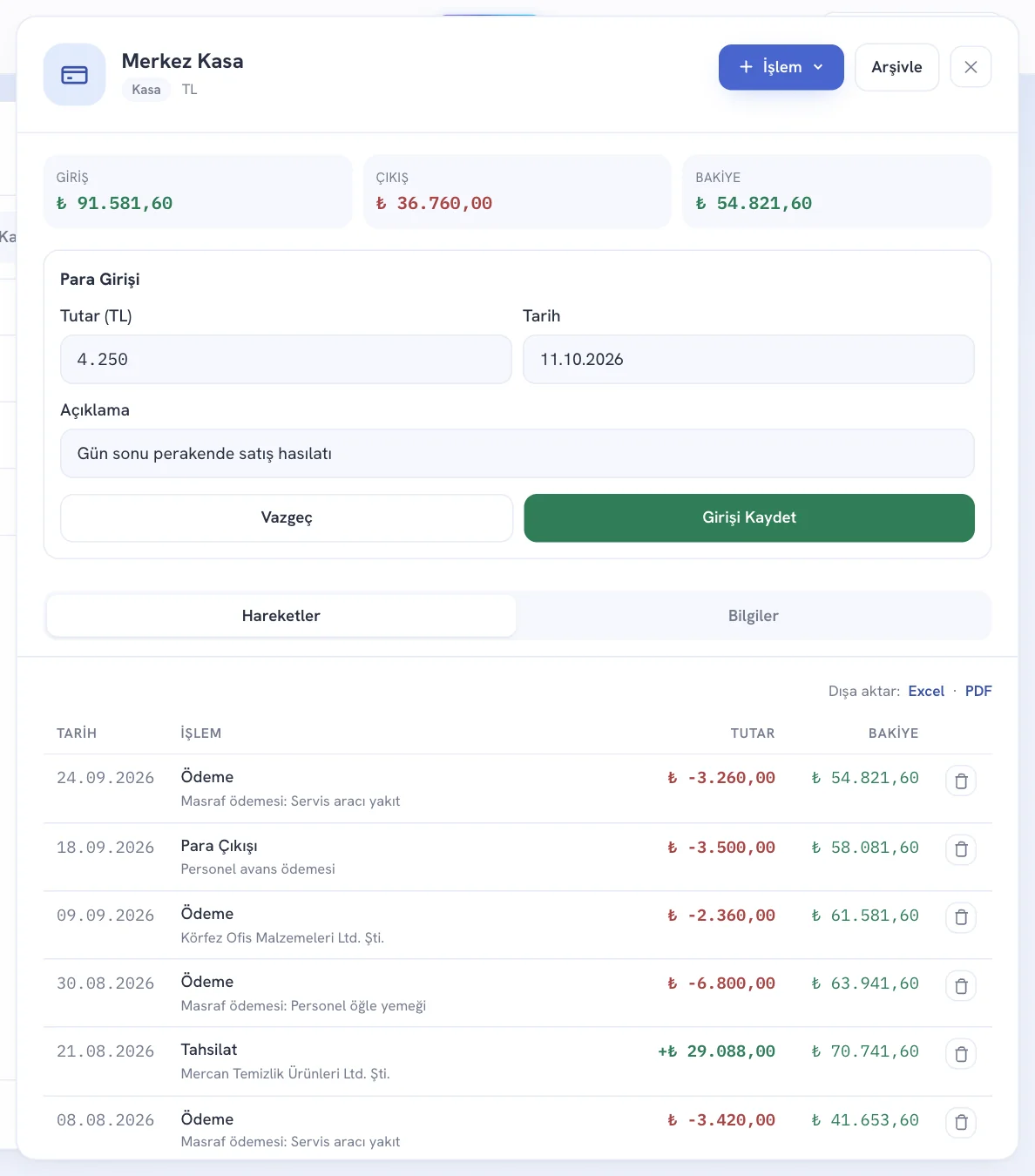
Task: Delete the Körfez Ofis Malzemeleri payment
Action: point(961,917)
